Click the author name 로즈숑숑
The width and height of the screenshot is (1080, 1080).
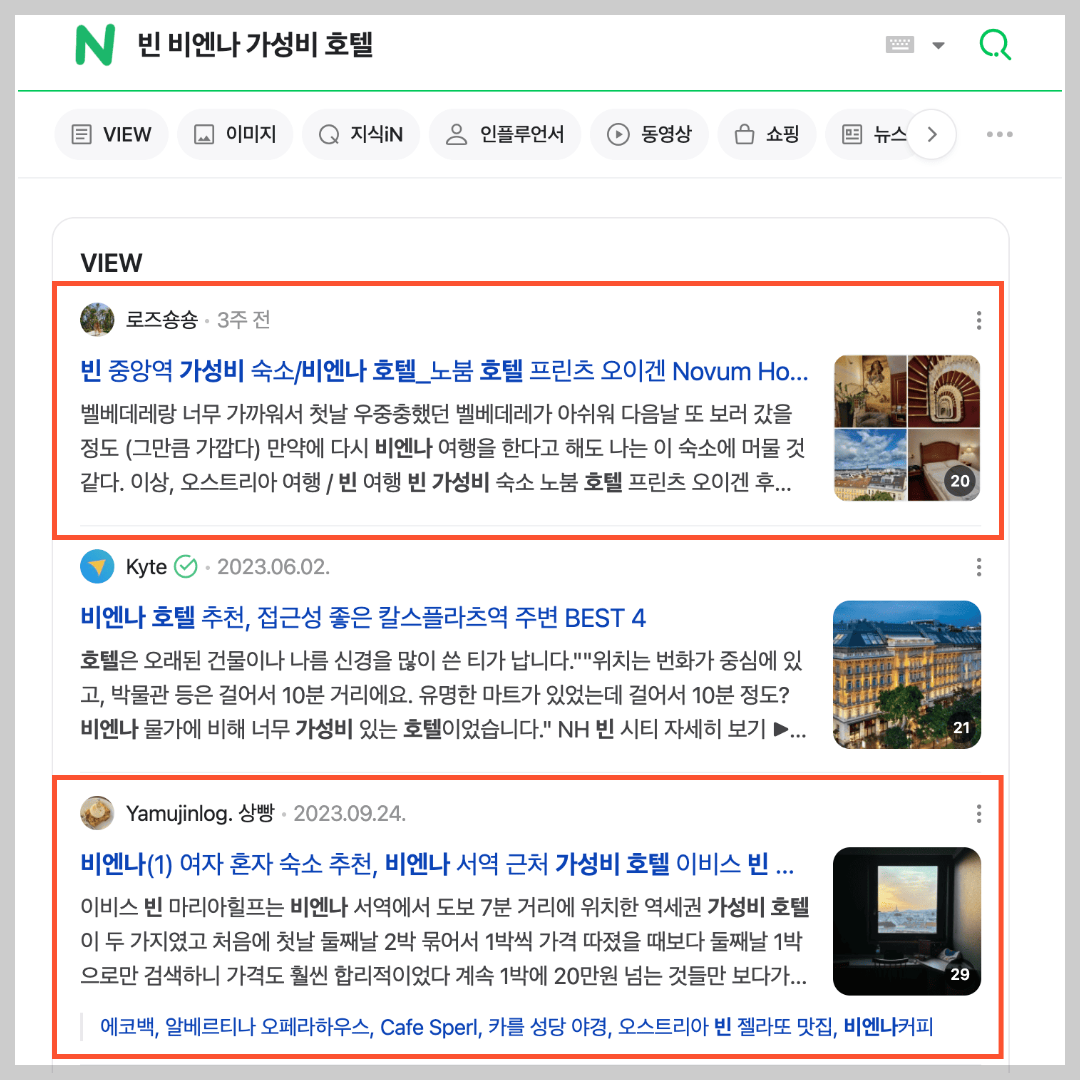(162, 320)
